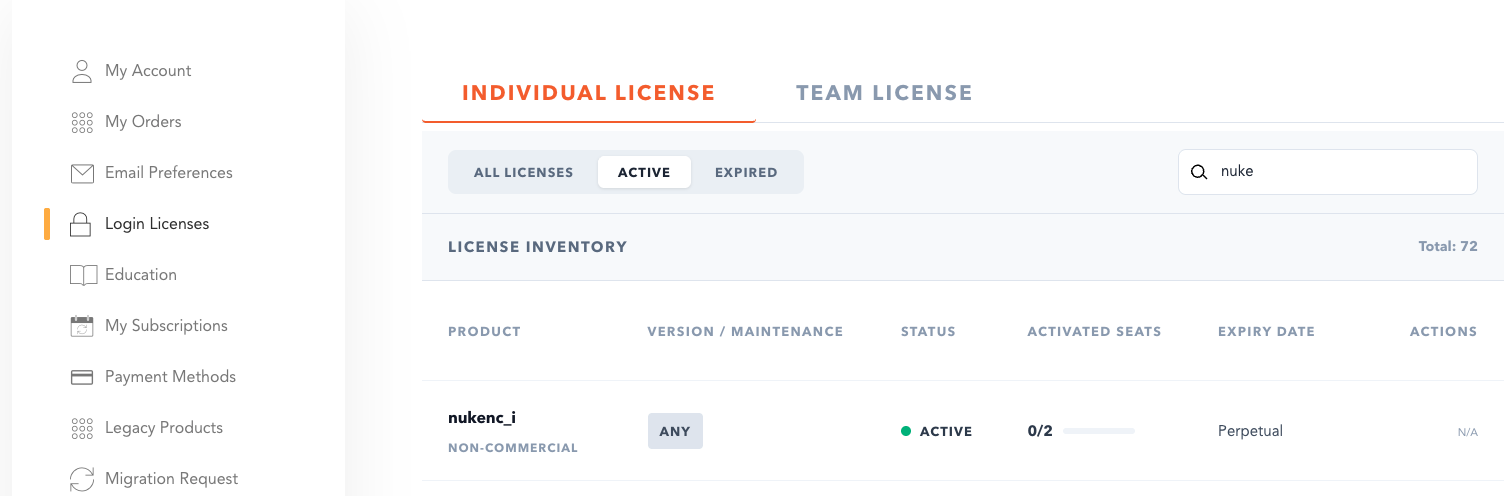Viewport: 1512px width, 496px height.
Task: Click the Activated Seats column header
Action: [1094, 331]
